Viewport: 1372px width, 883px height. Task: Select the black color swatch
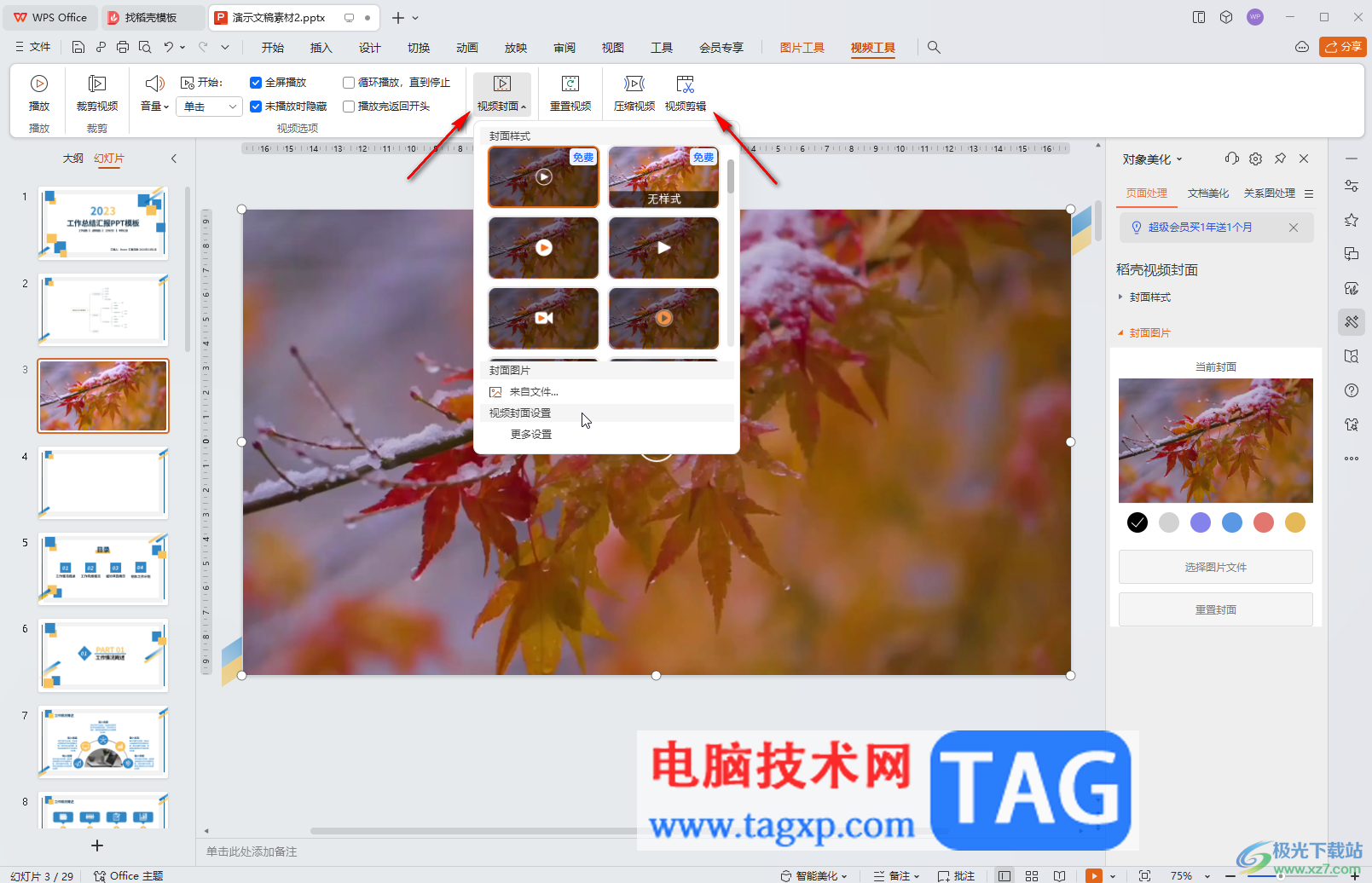click(1138, 522)
